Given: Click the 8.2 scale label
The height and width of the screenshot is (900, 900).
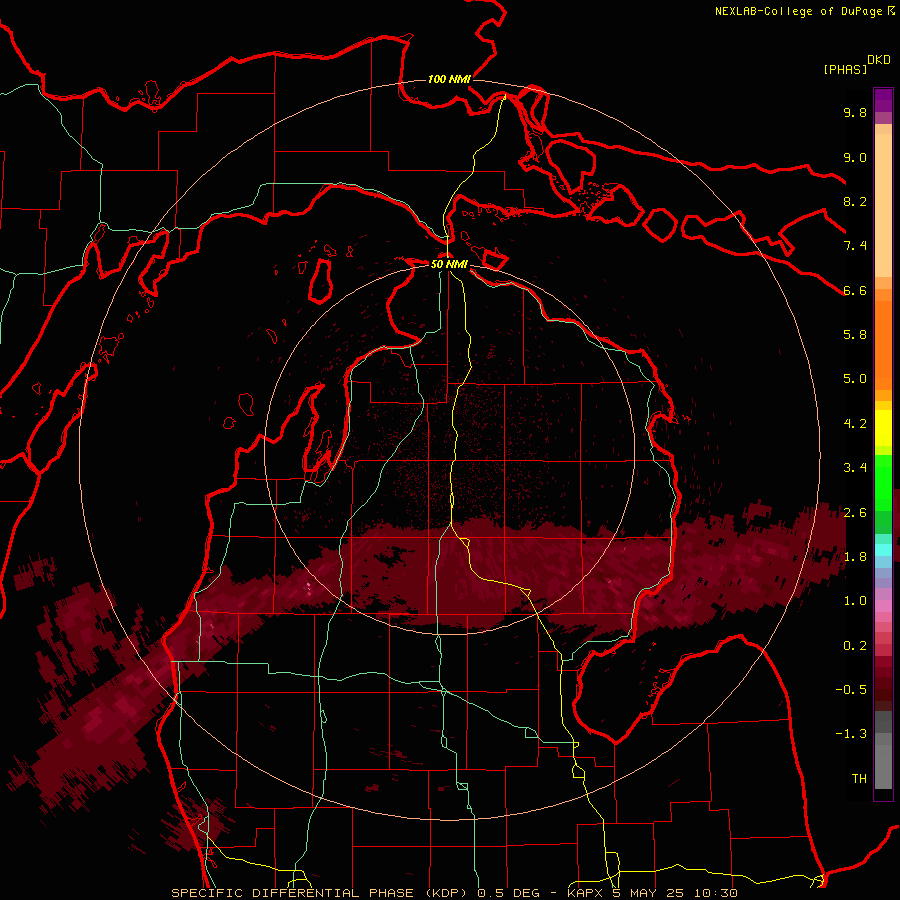Looking at the screenshot, I should (x=855, y=201).
